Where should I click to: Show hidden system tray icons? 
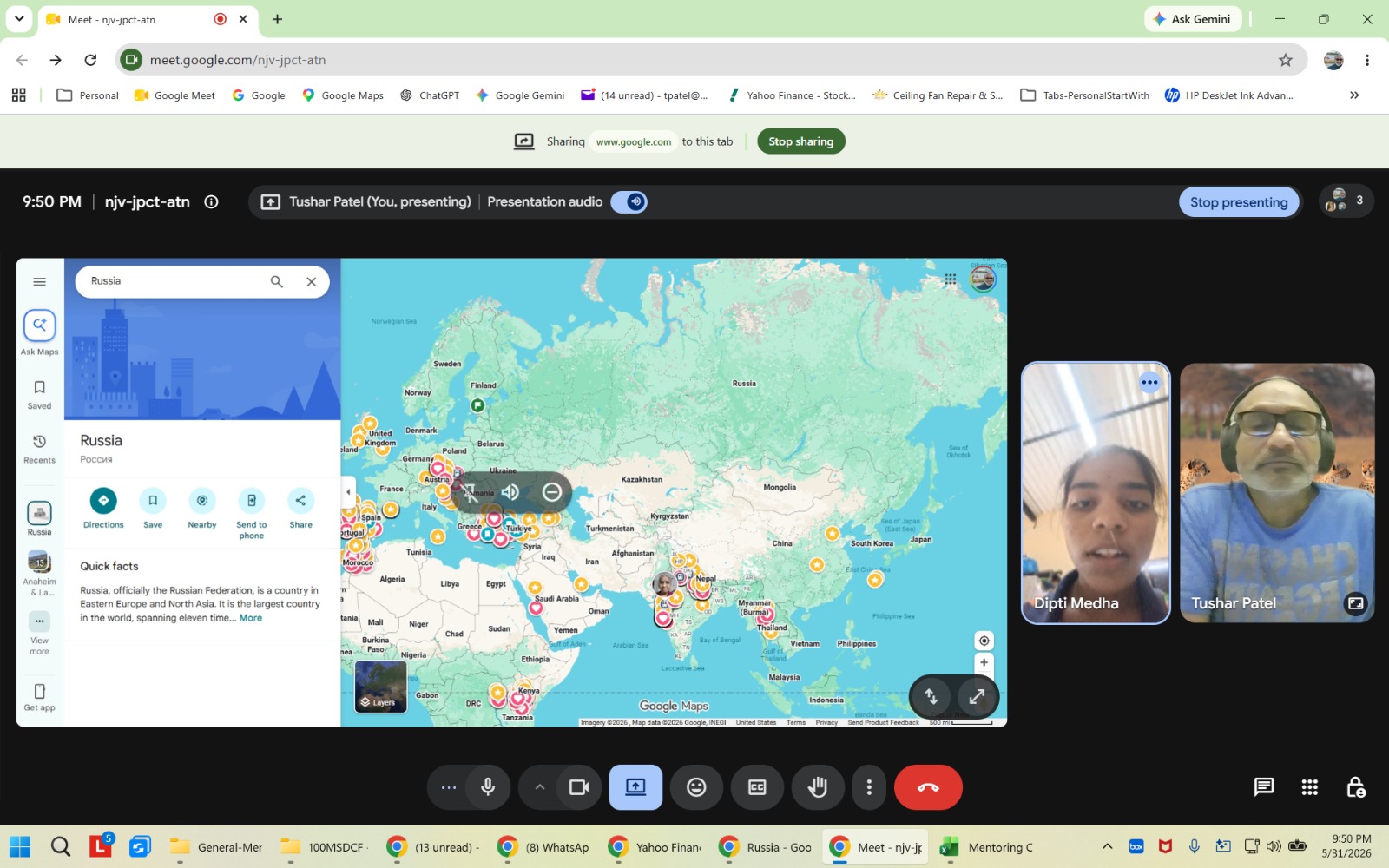click(1107, 846)
